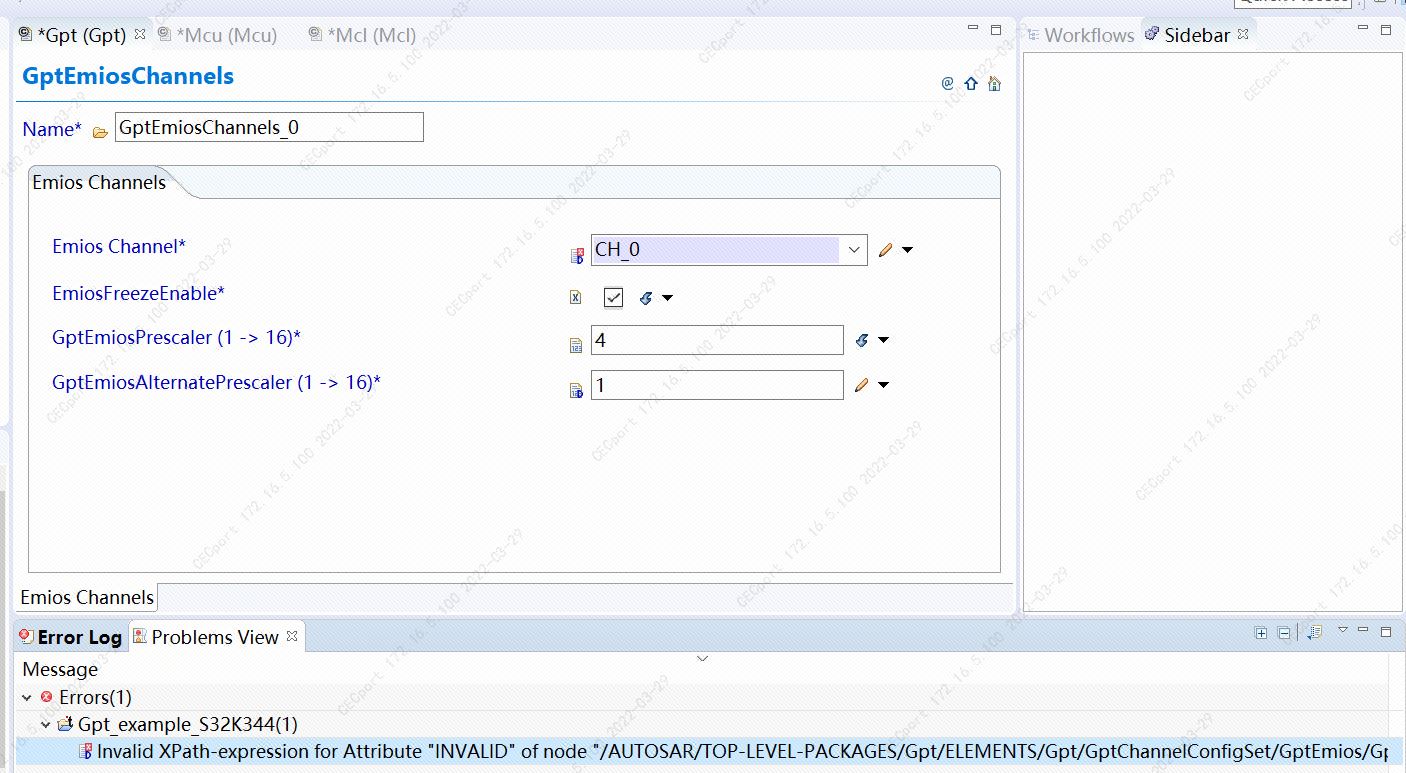Maximize the Sidebar panel
The height and width of the screenshot is (773, 1406).
point(1386,30)
